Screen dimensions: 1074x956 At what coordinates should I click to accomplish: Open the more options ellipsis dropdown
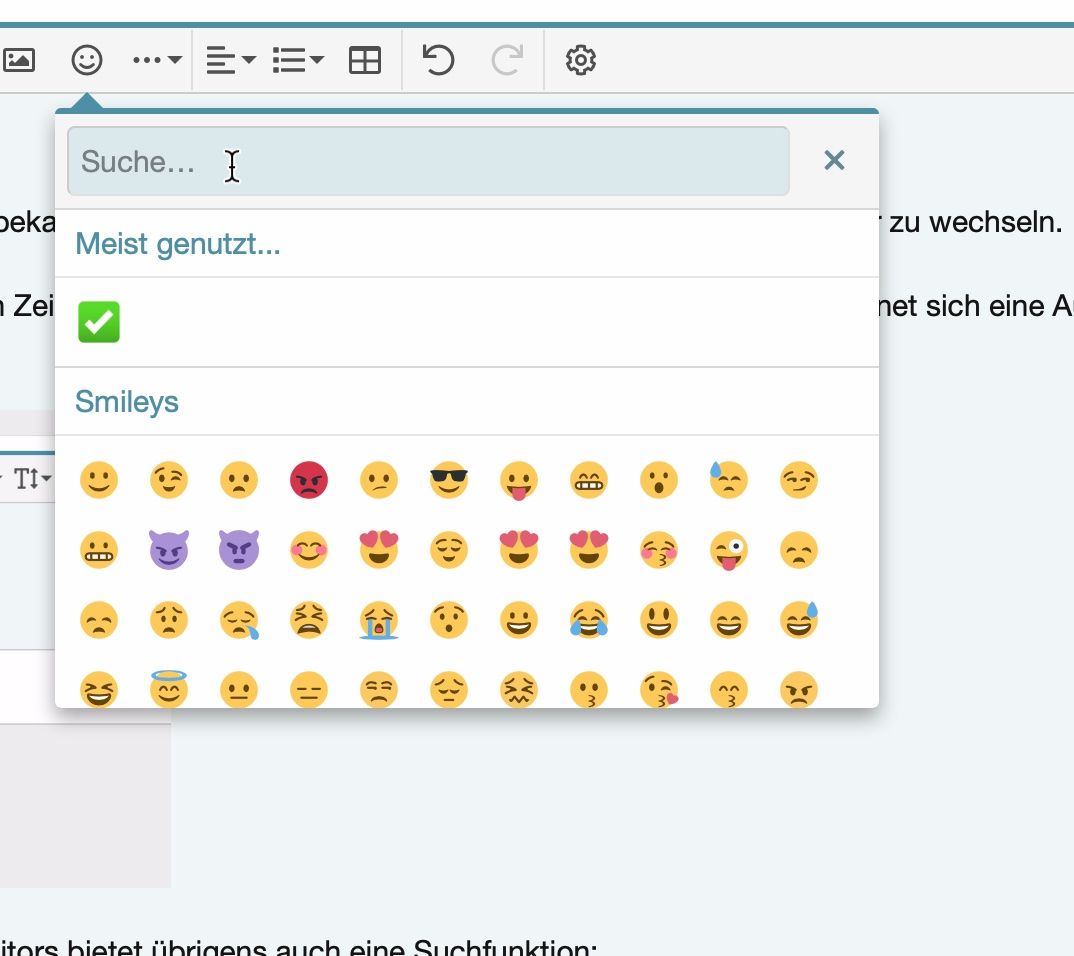point(157,60)
